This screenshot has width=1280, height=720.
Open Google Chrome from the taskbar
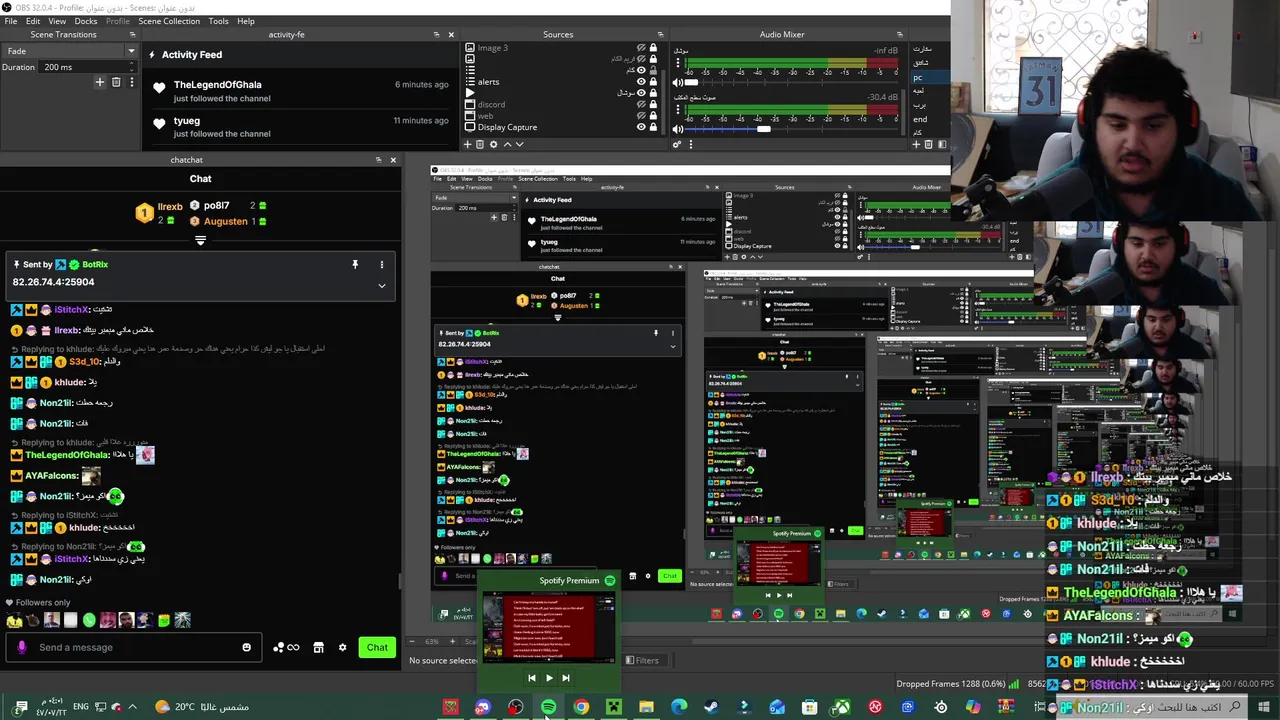[581, 707]
